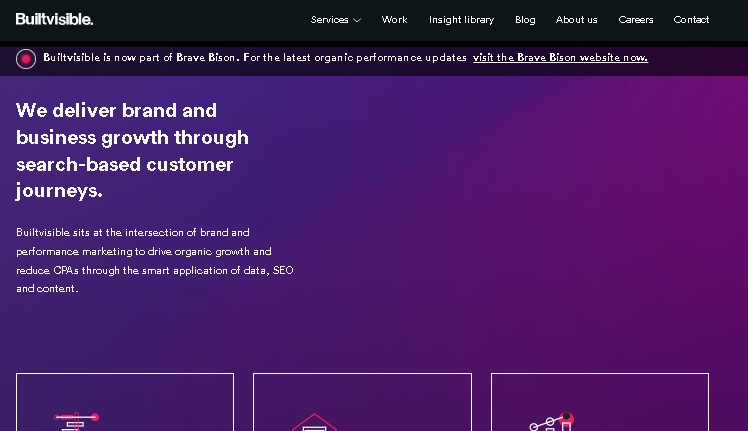Click the 'Builtvisible is now part of Brave Bison' text
748x431 pixels.
[255, 57]
